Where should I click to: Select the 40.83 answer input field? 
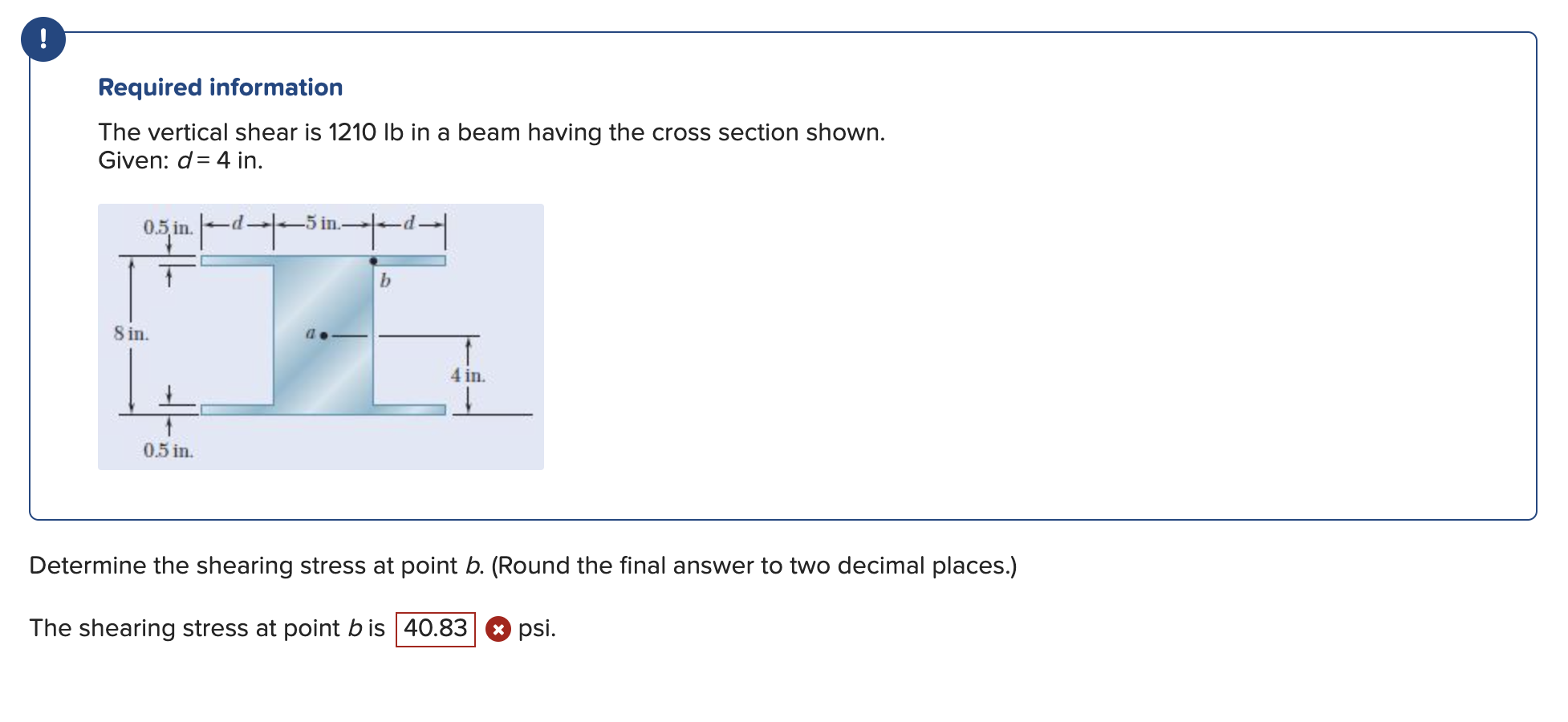tap(435, 628)
